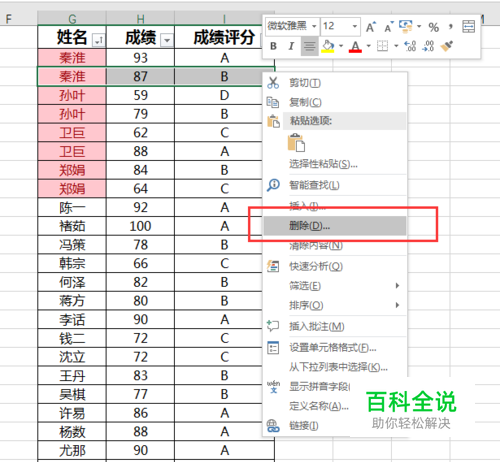Select column F header

tap(19, 19)
